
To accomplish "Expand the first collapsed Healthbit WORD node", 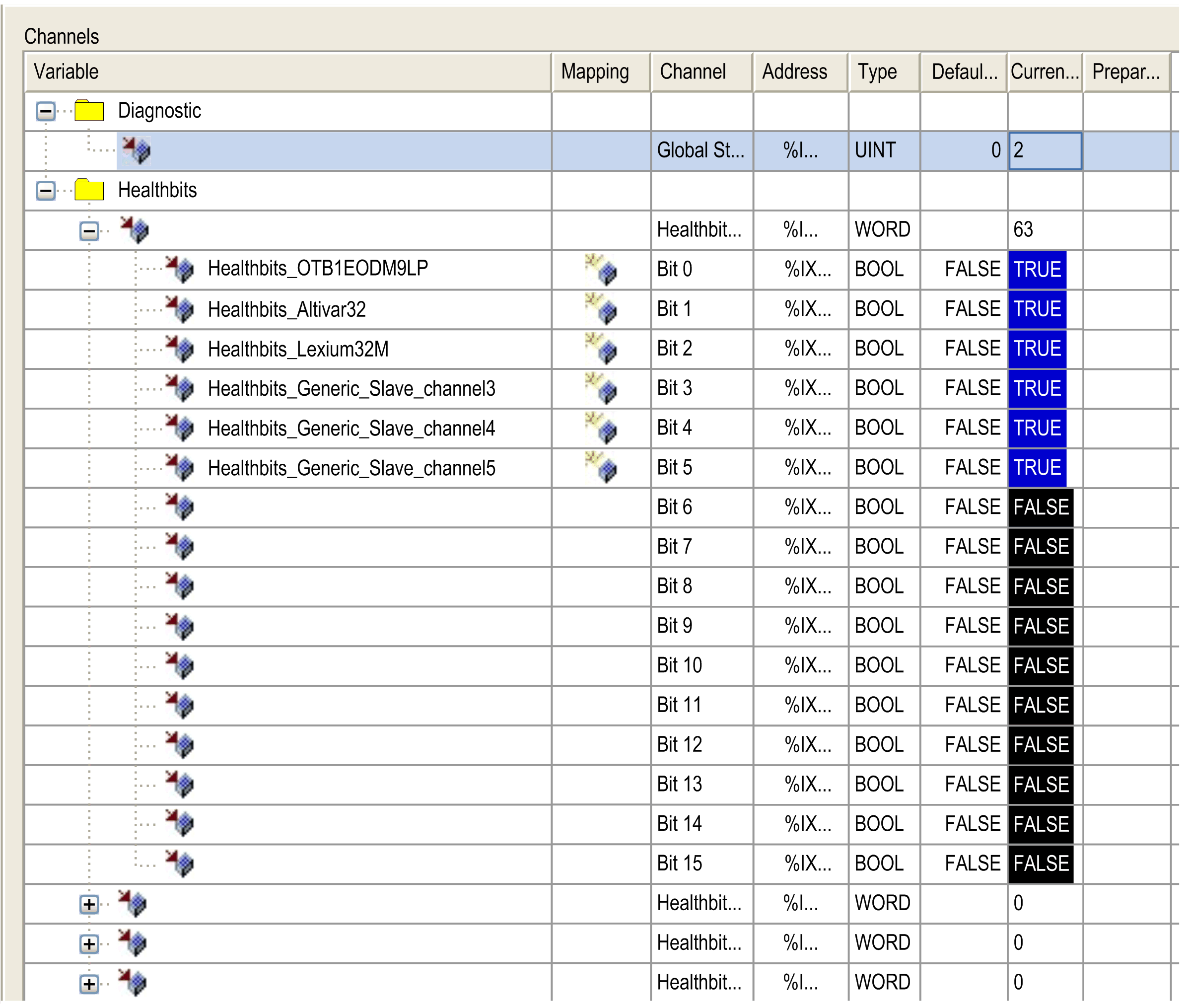I will click(x=88, y=904).
